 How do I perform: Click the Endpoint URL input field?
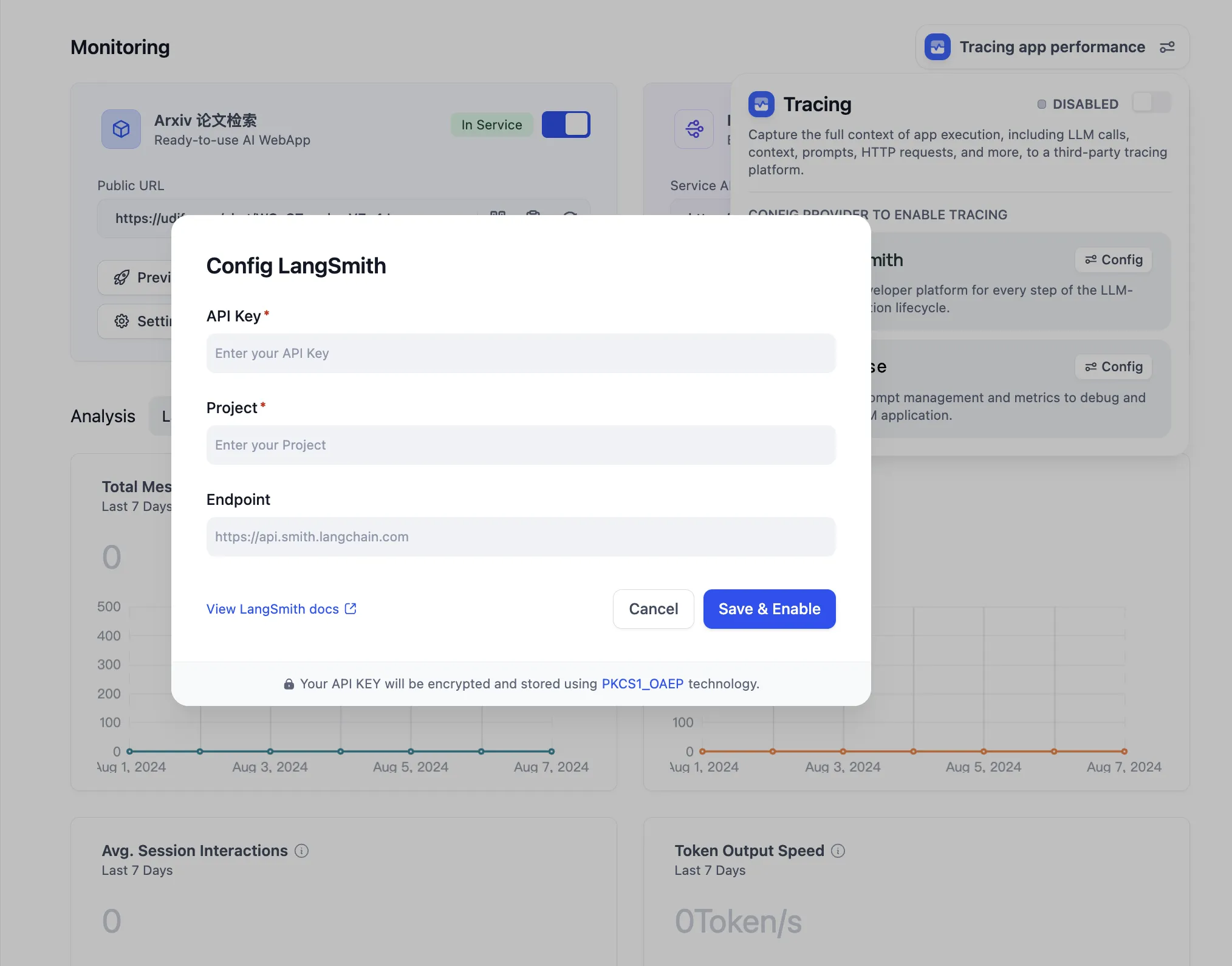tap(521, 537)
